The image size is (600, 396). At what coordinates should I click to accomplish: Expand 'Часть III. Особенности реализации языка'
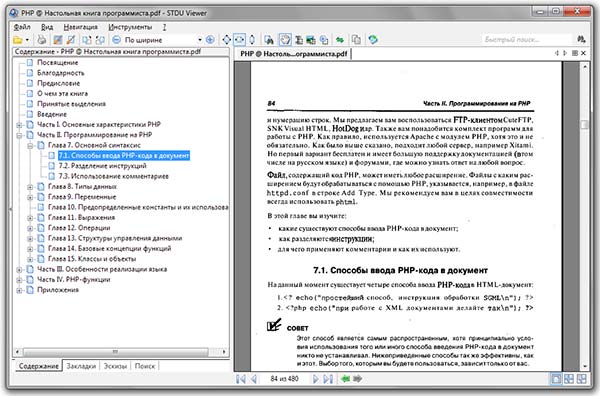tap(19, 269)
